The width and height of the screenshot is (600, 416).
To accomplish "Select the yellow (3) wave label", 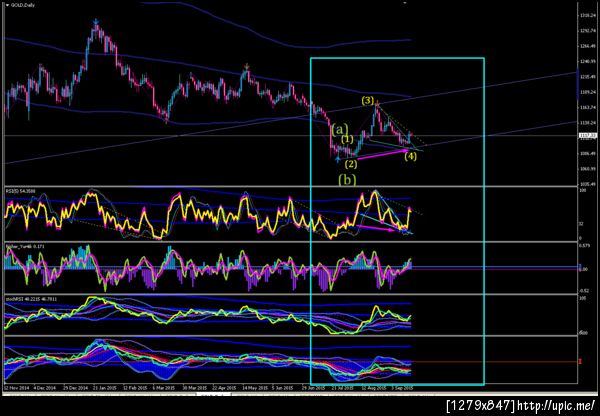I will pos(368,101).
